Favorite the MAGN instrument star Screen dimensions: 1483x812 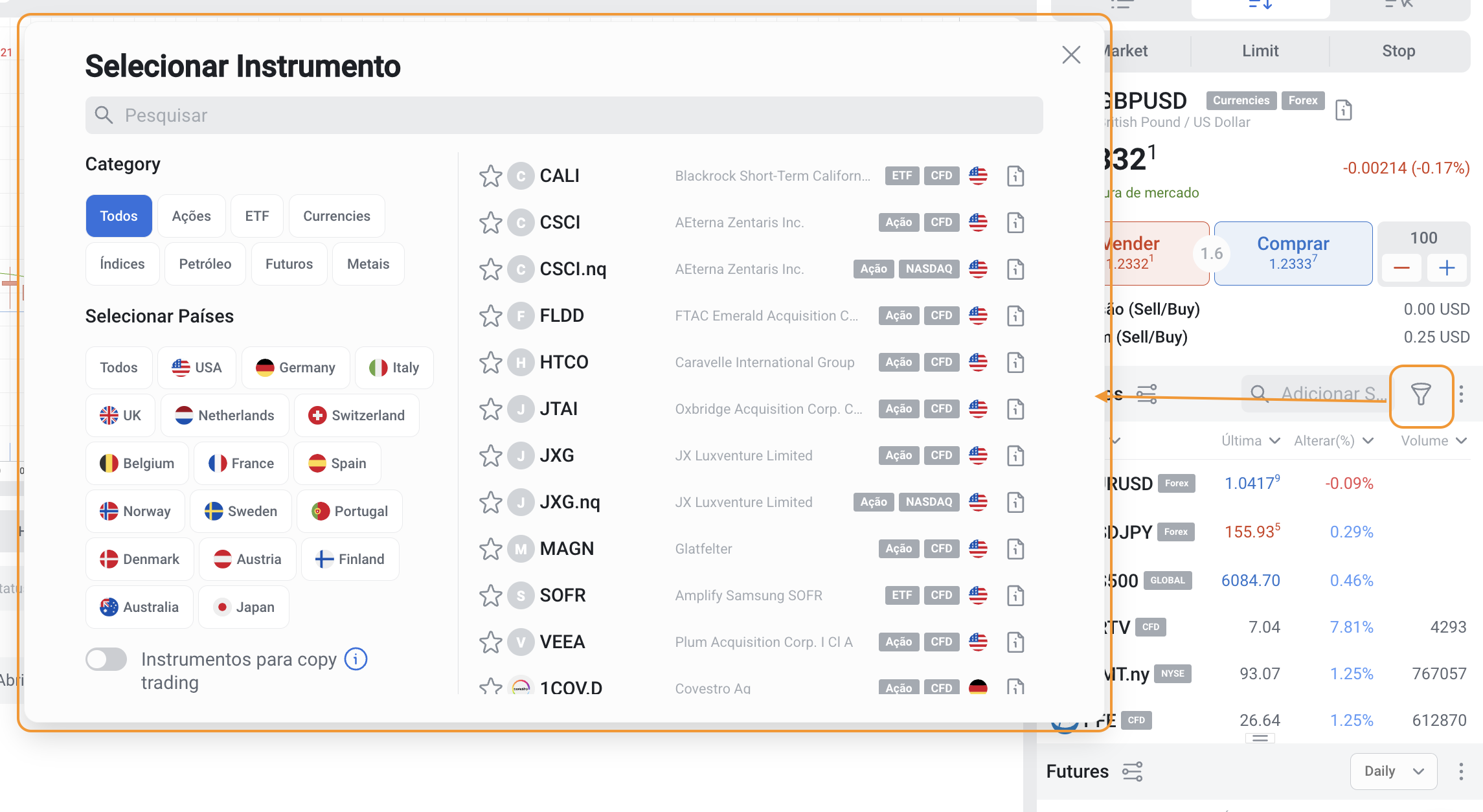click(x=490, y=549)
